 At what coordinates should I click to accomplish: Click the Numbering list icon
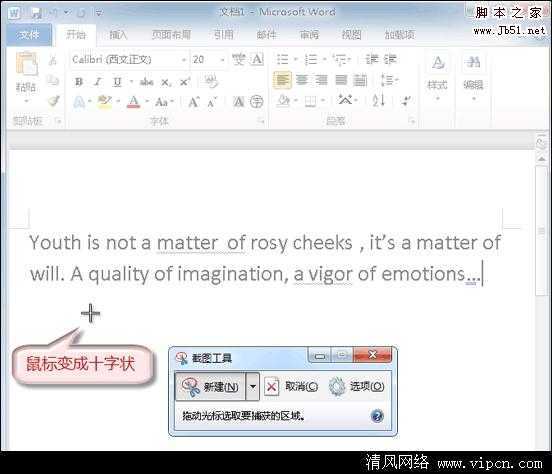pos(311,59)
